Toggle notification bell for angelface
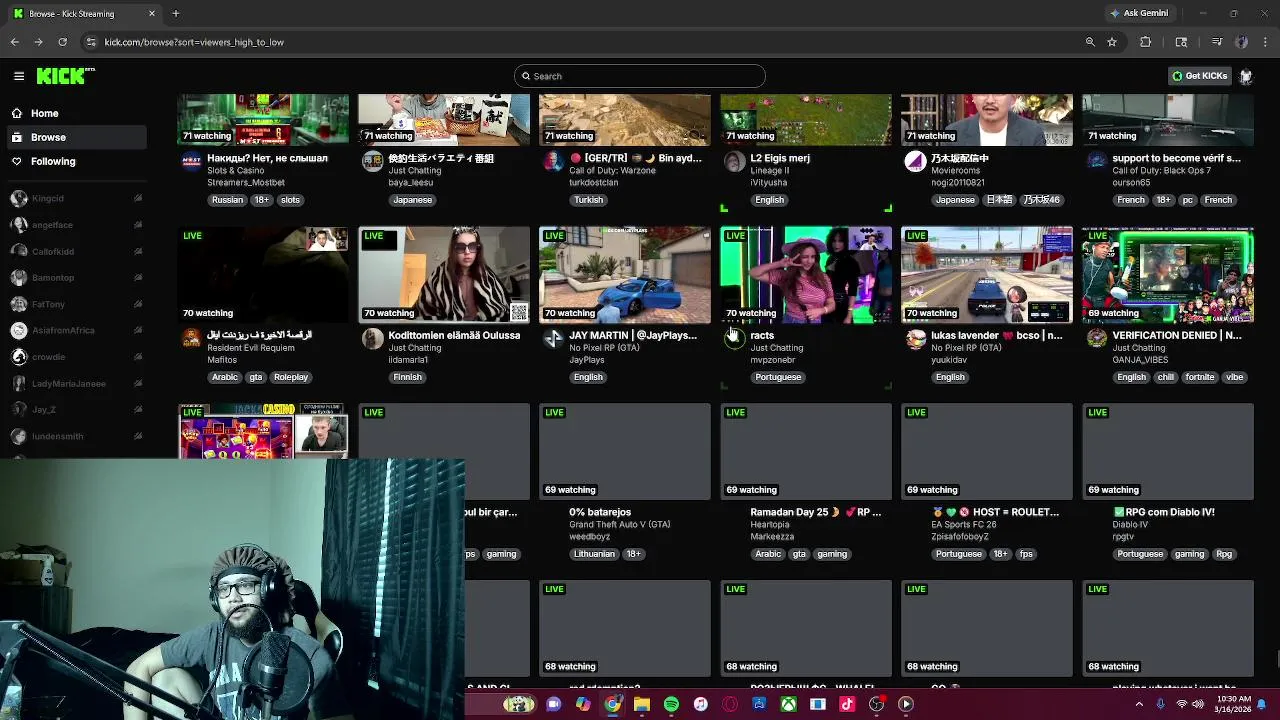The image size is (1280, 720). (x=138, y=225)
